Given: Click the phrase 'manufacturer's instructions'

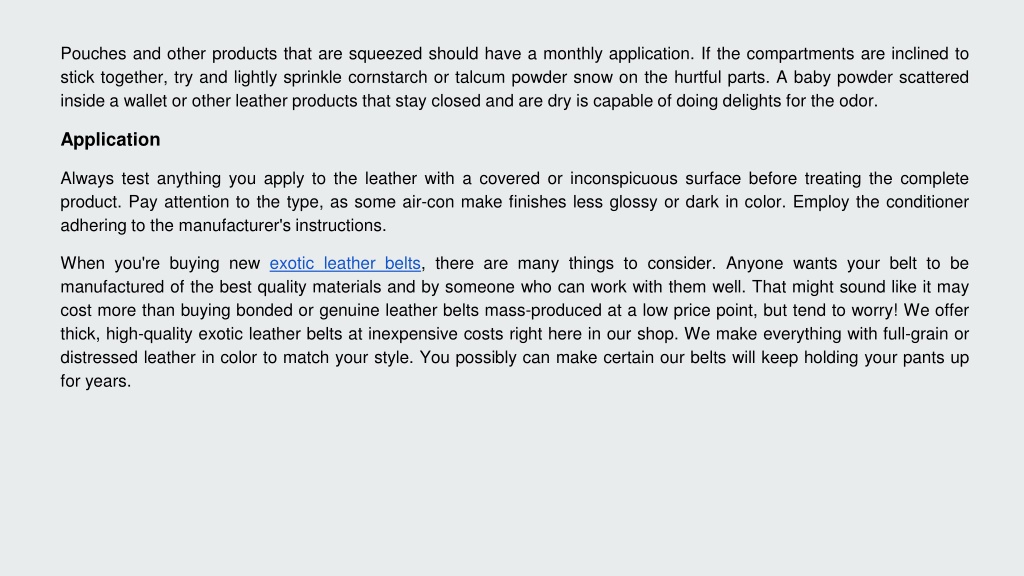Looking at the screenshot, I should pos(282,226).
